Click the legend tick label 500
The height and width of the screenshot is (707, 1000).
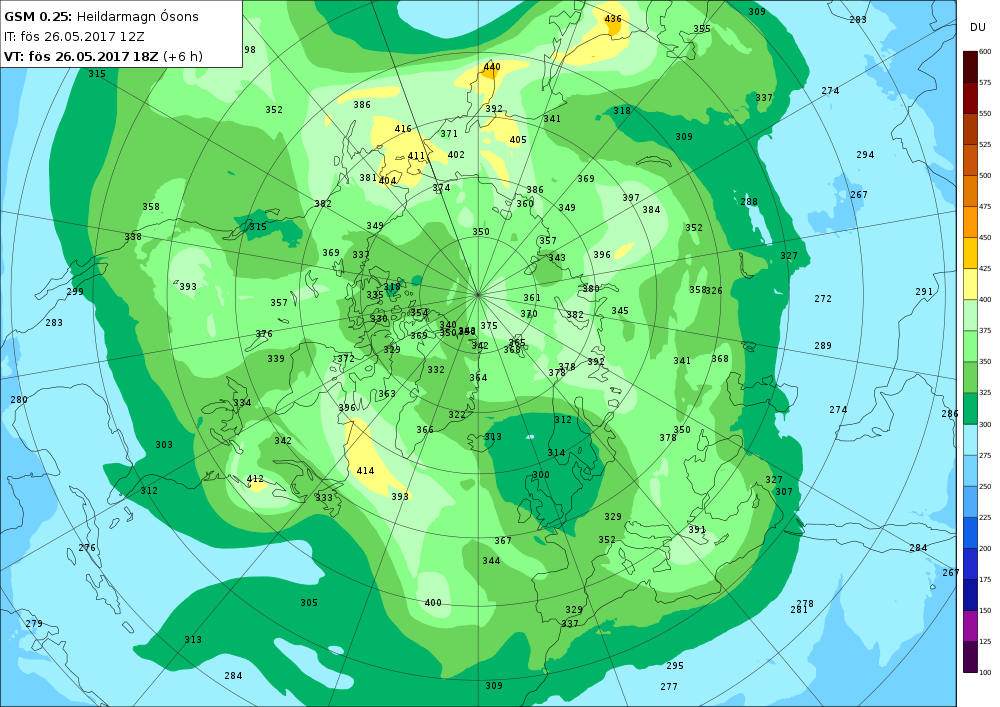pyautogui.click(x=985, y=176)
